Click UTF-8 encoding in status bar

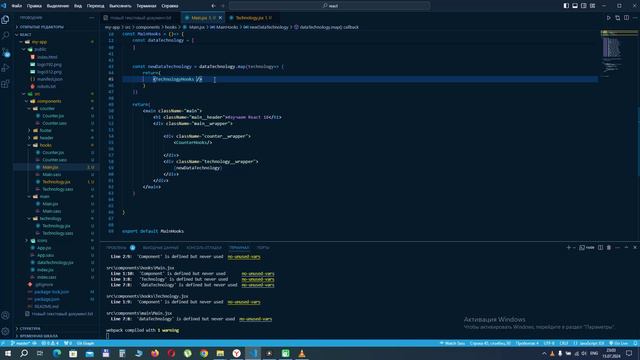[x=549, y=343]
